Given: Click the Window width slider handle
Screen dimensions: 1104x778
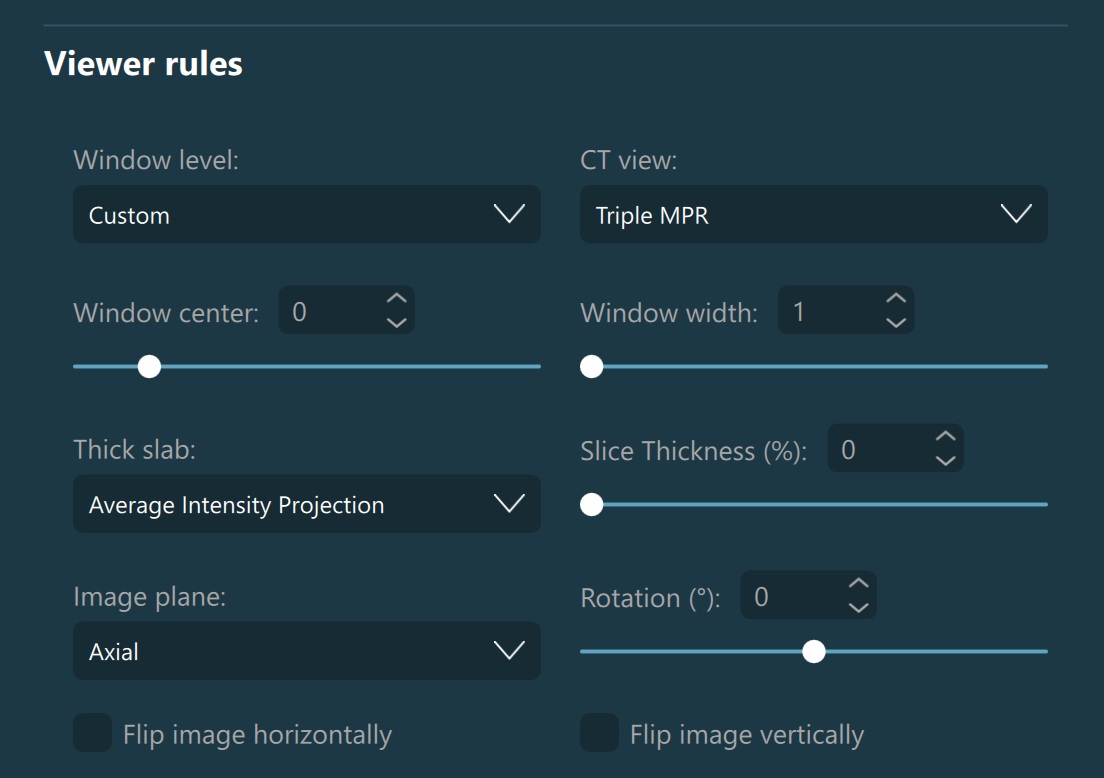Looking at the screenshot, I should click(x=592, y=367).
